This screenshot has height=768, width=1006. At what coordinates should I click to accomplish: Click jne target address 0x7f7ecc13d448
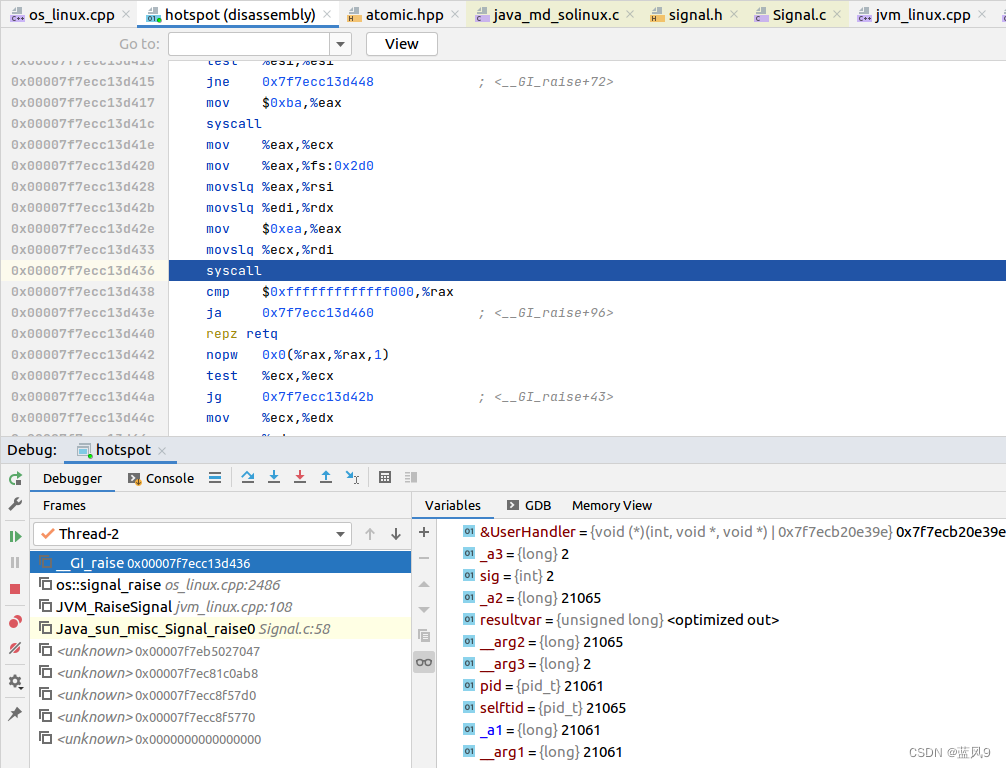coord(318,81)
